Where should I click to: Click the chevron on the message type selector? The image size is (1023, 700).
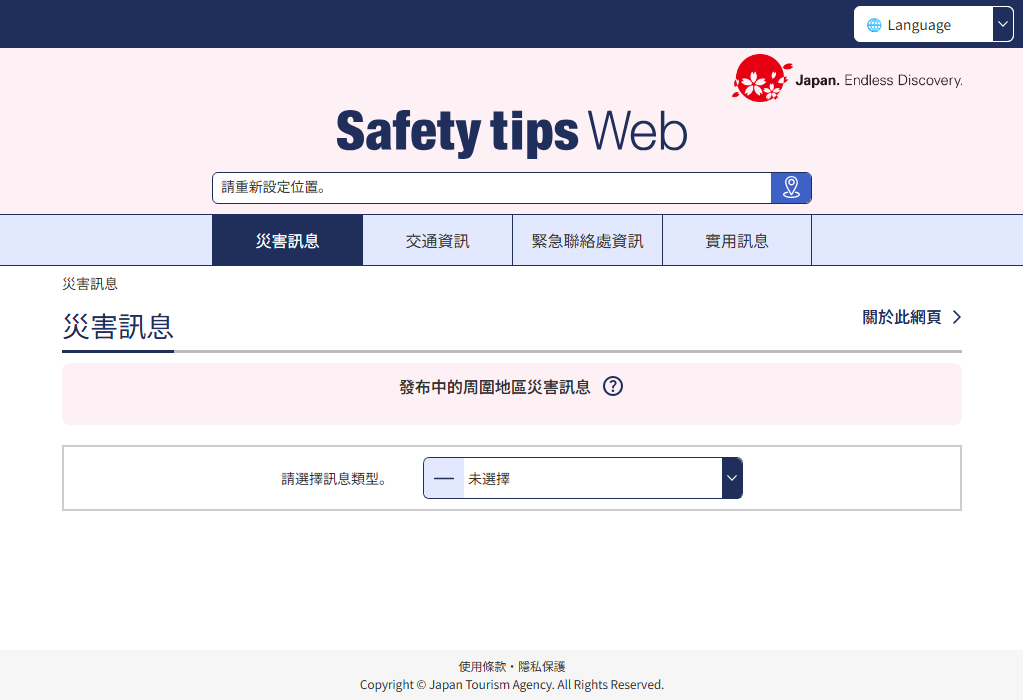(x=732, y=479)
